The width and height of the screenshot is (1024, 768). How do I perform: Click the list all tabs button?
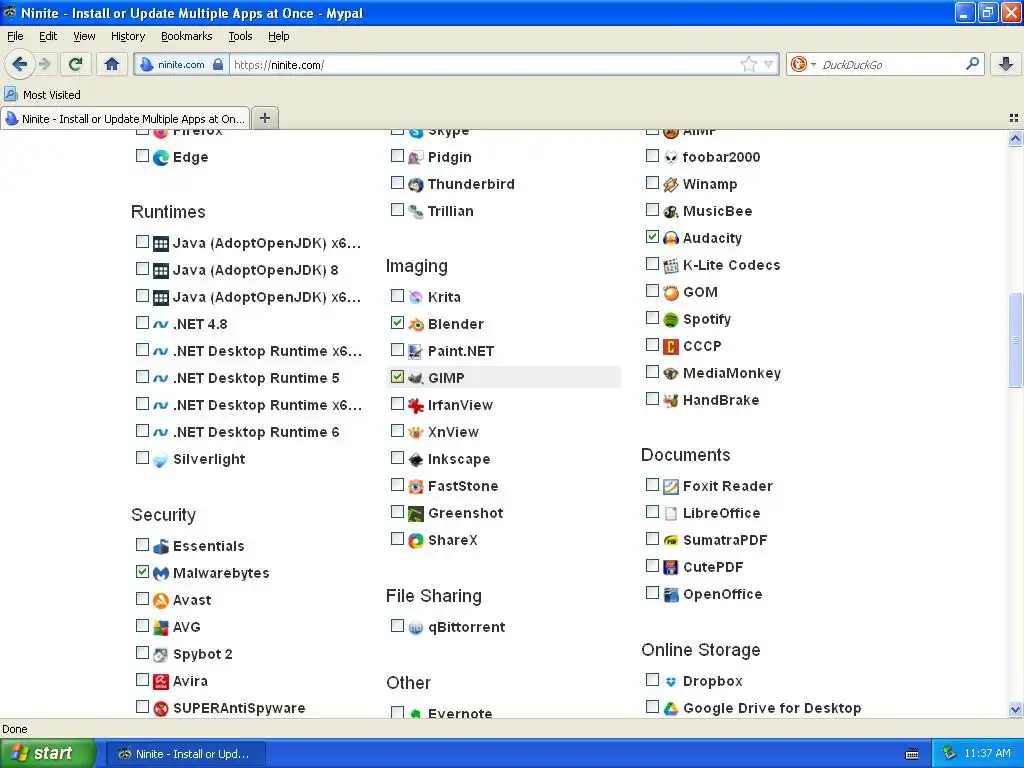tap(1014, 118)
